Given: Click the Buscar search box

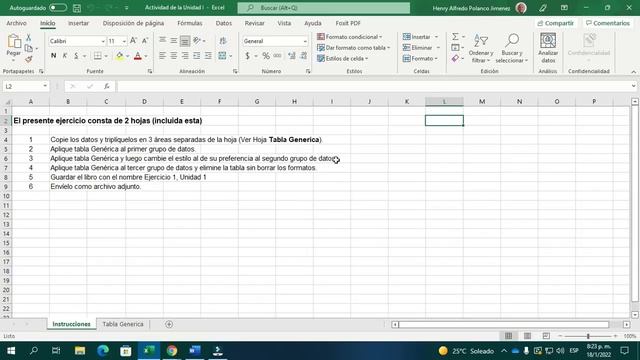Looking at the screenshot, I should 324,8.
